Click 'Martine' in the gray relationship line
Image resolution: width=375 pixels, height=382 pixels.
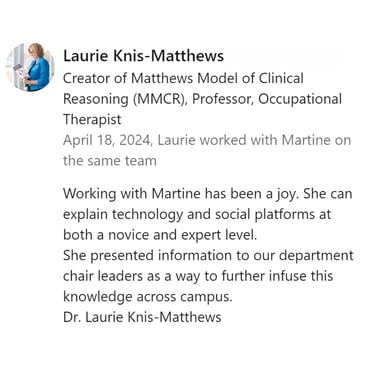[306, 140]
